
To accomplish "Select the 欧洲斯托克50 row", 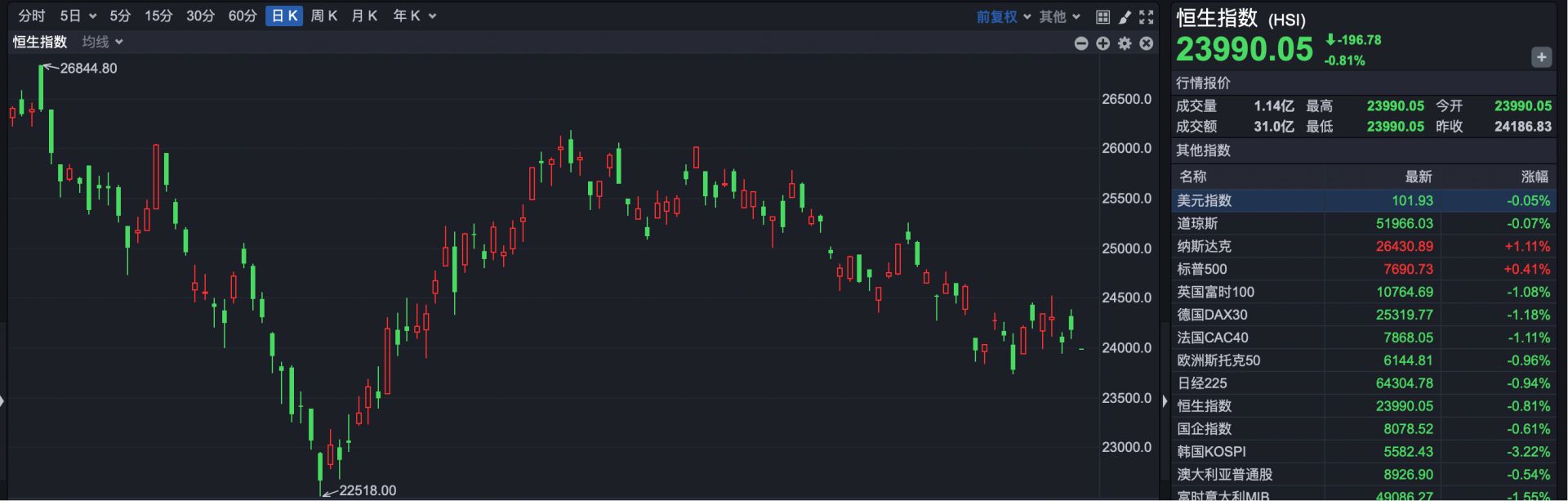I will coord(1364,360).
